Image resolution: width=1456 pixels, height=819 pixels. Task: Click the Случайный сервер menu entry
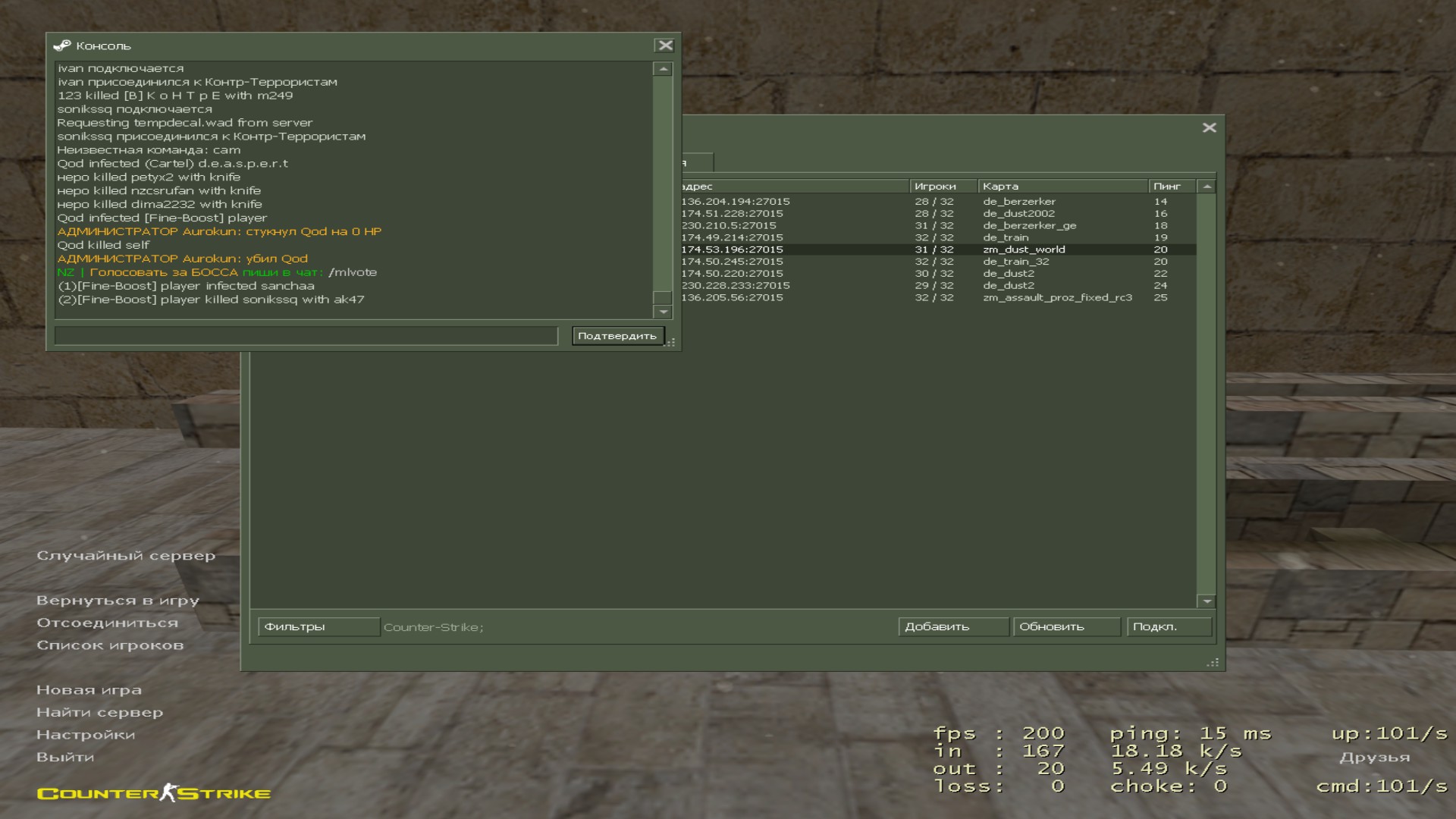(x=126, y=556)
